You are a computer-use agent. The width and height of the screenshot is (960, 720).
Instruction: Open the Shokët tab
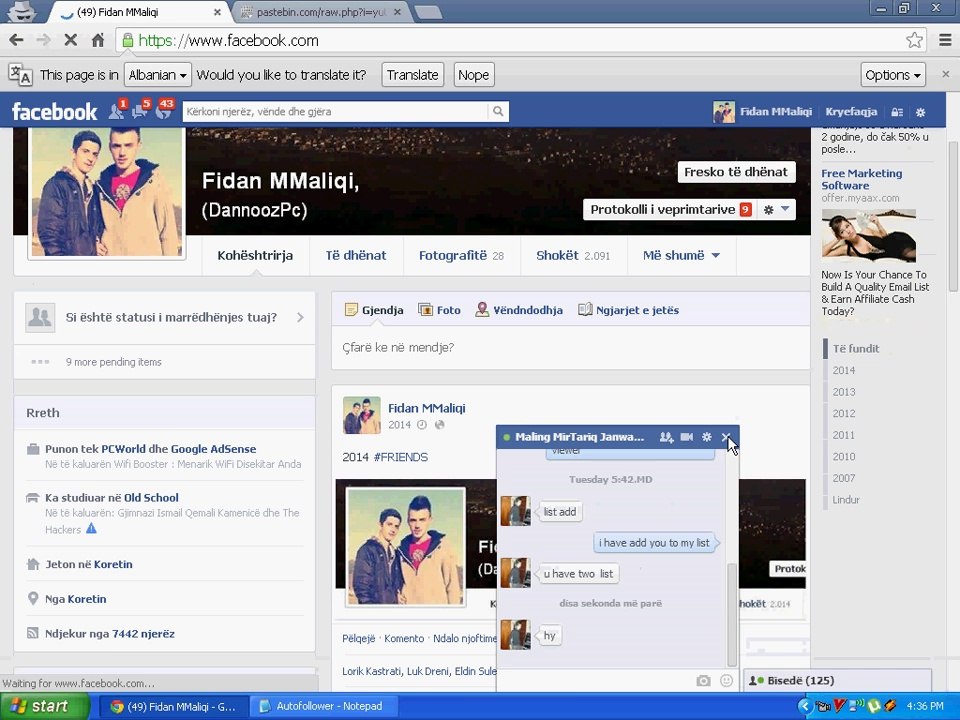573,255
